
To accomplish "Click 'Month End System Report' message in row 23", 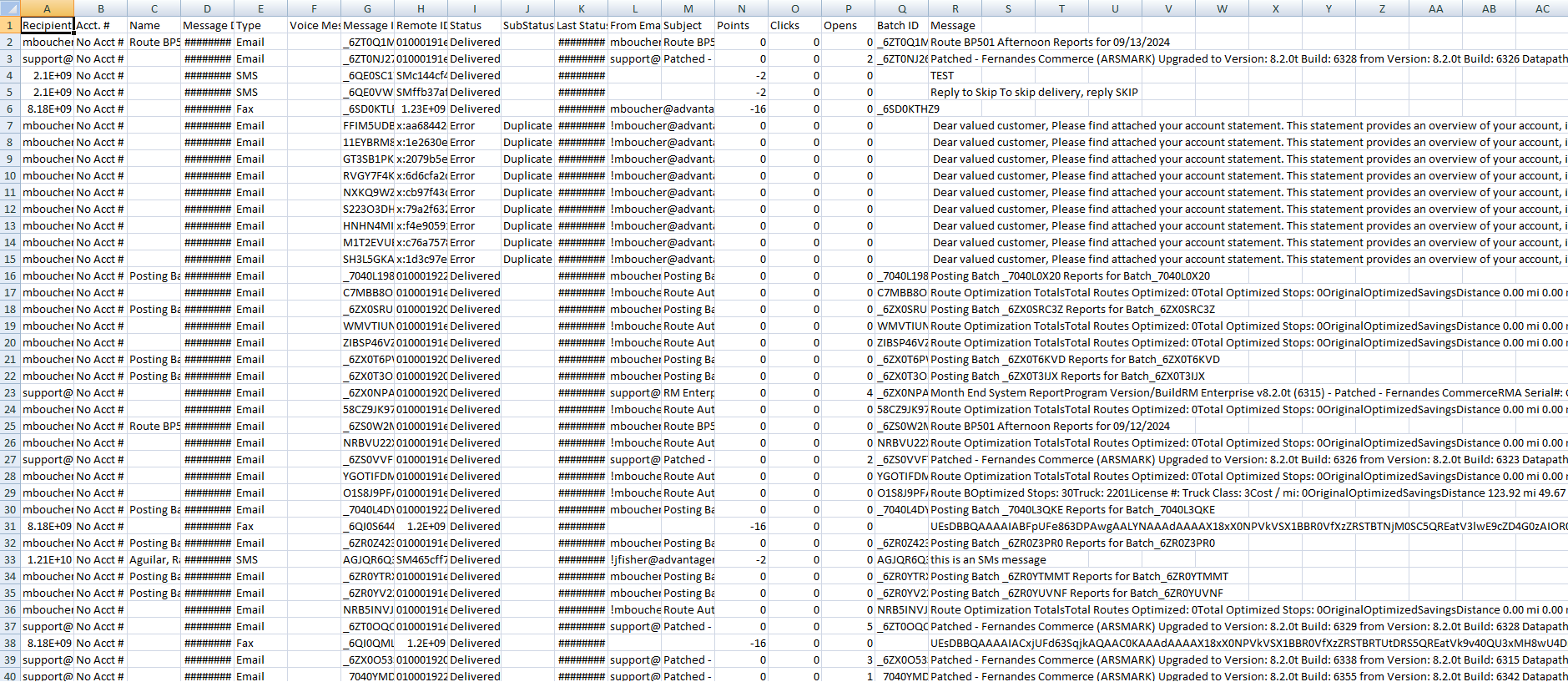I will [x=1248, y=392].
